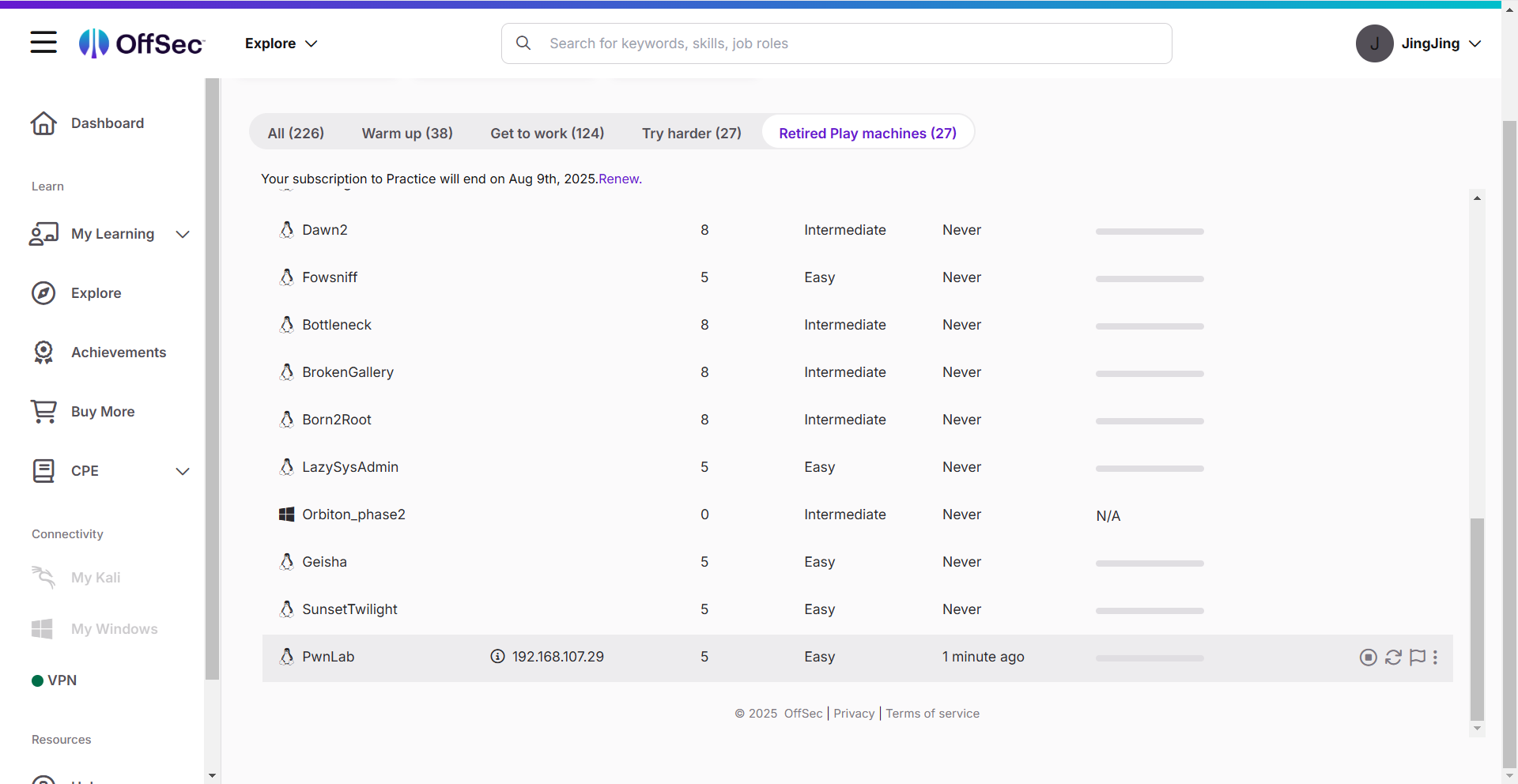Image resolution: width=1518 pixels, height=784 pixels.
Task: Open the JingJing account dropdown
Action: (x=1441, y=43)
